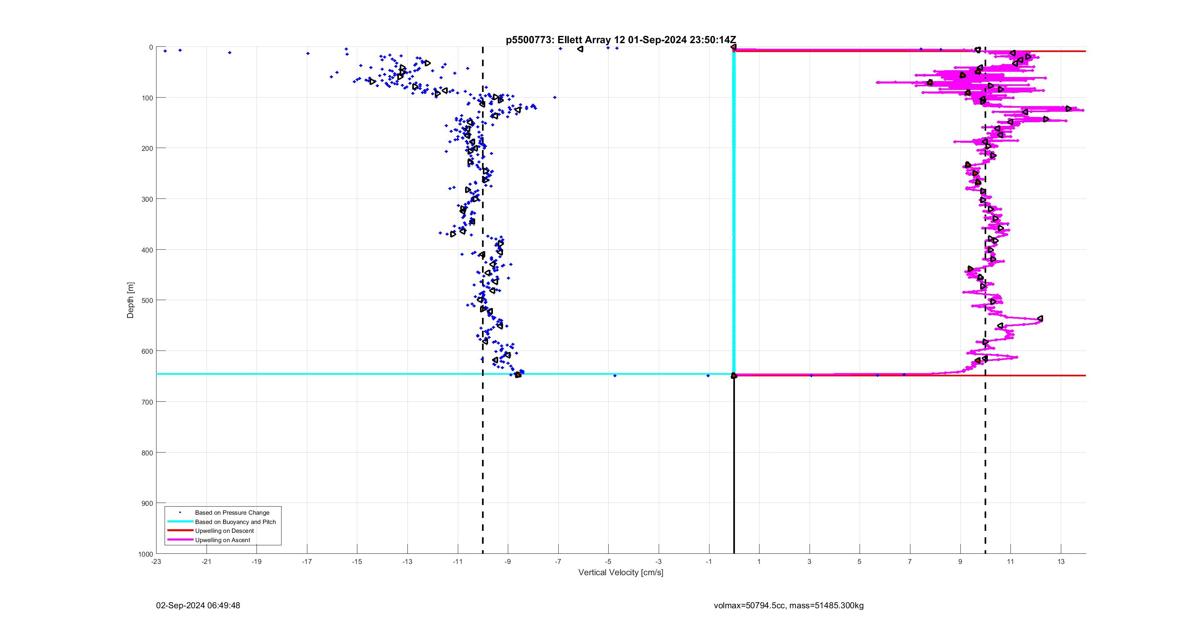
Task: Click x-axis tick label '9'
Action: click(x=960, y=562)
